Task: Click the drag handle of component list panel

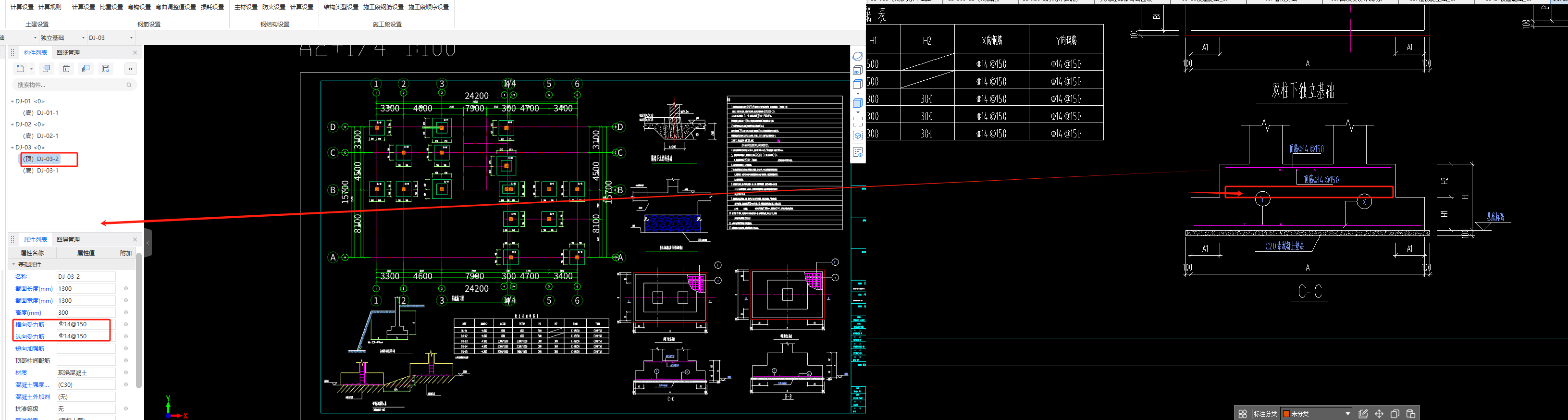Action: click(x=13, y=53)
